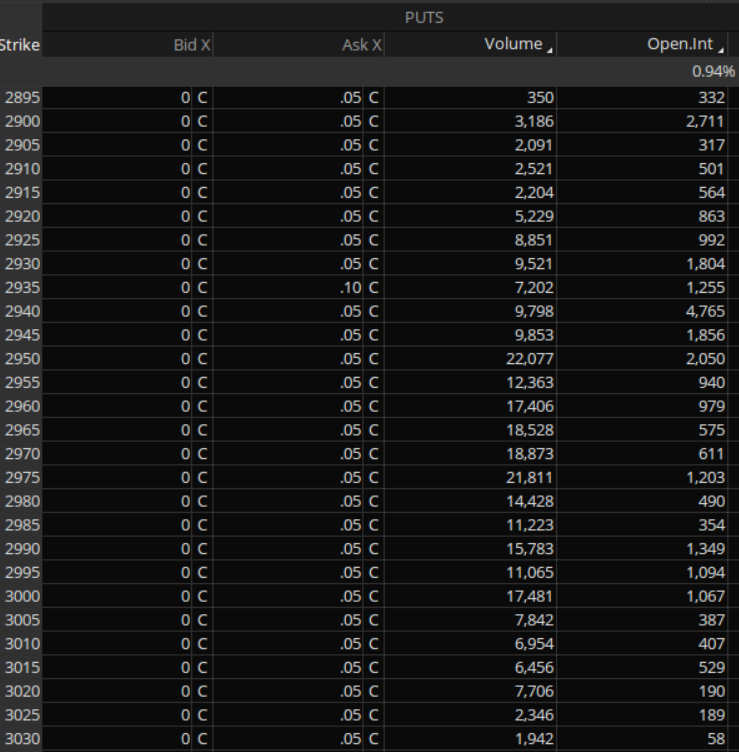Click the bid price for strike 2900
This screenshot has height=752, width=739.
pos(185,121)
